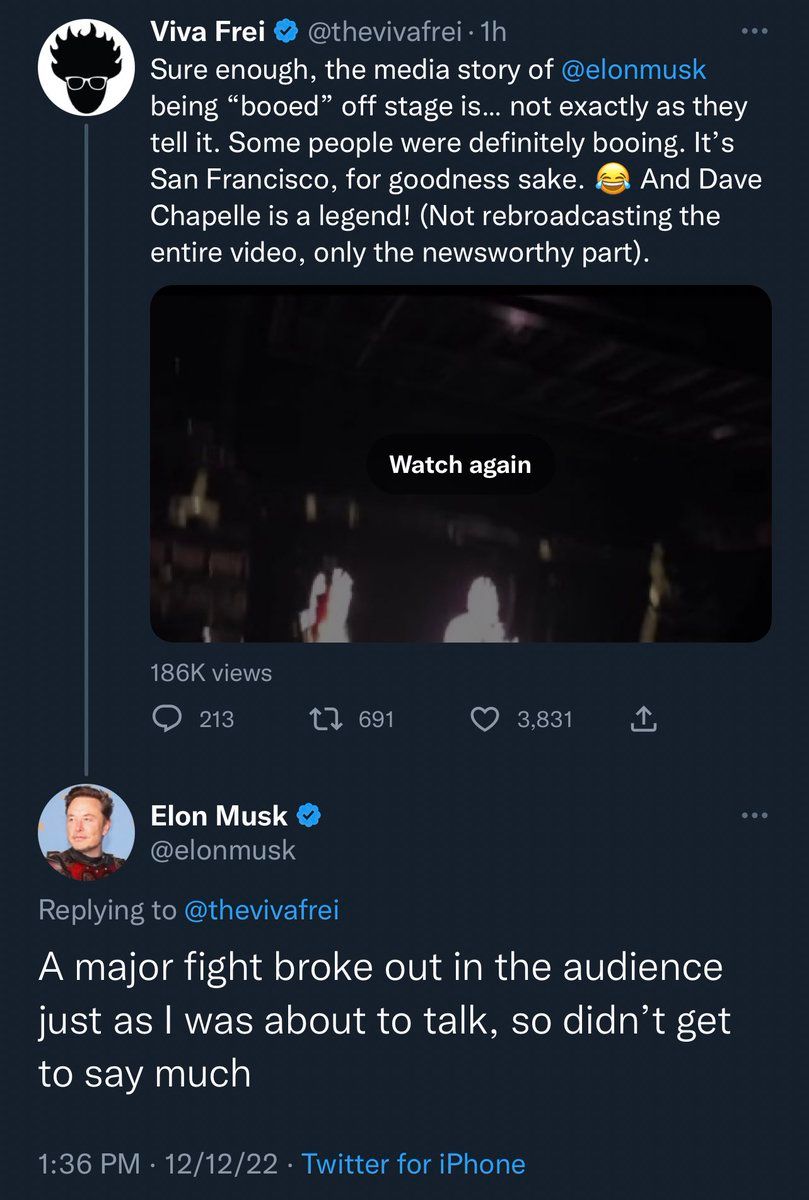The image size is (809, 1200).
Task: Click the Twitter for iPhone source link
Action: [x=412, y=1163]
